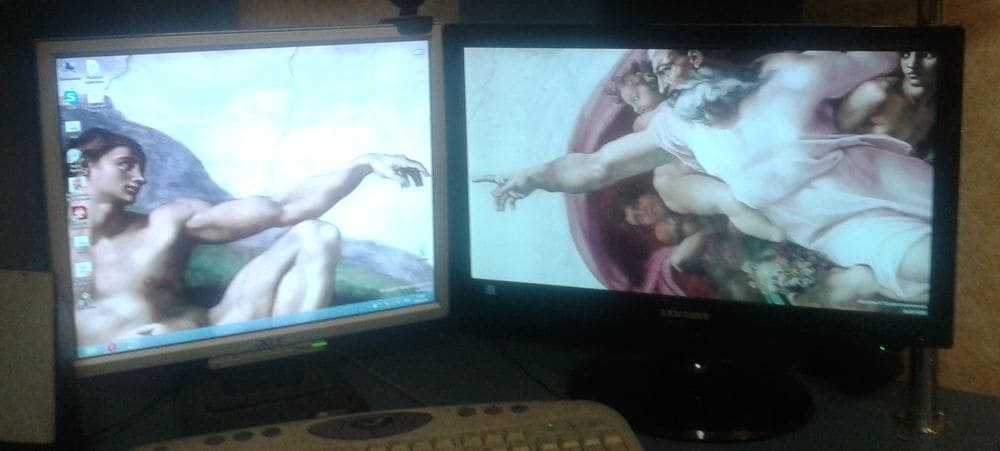Click an empty area of the blue taskbar
Screen dimensions: 1000x451
click(x=250, y=322)
